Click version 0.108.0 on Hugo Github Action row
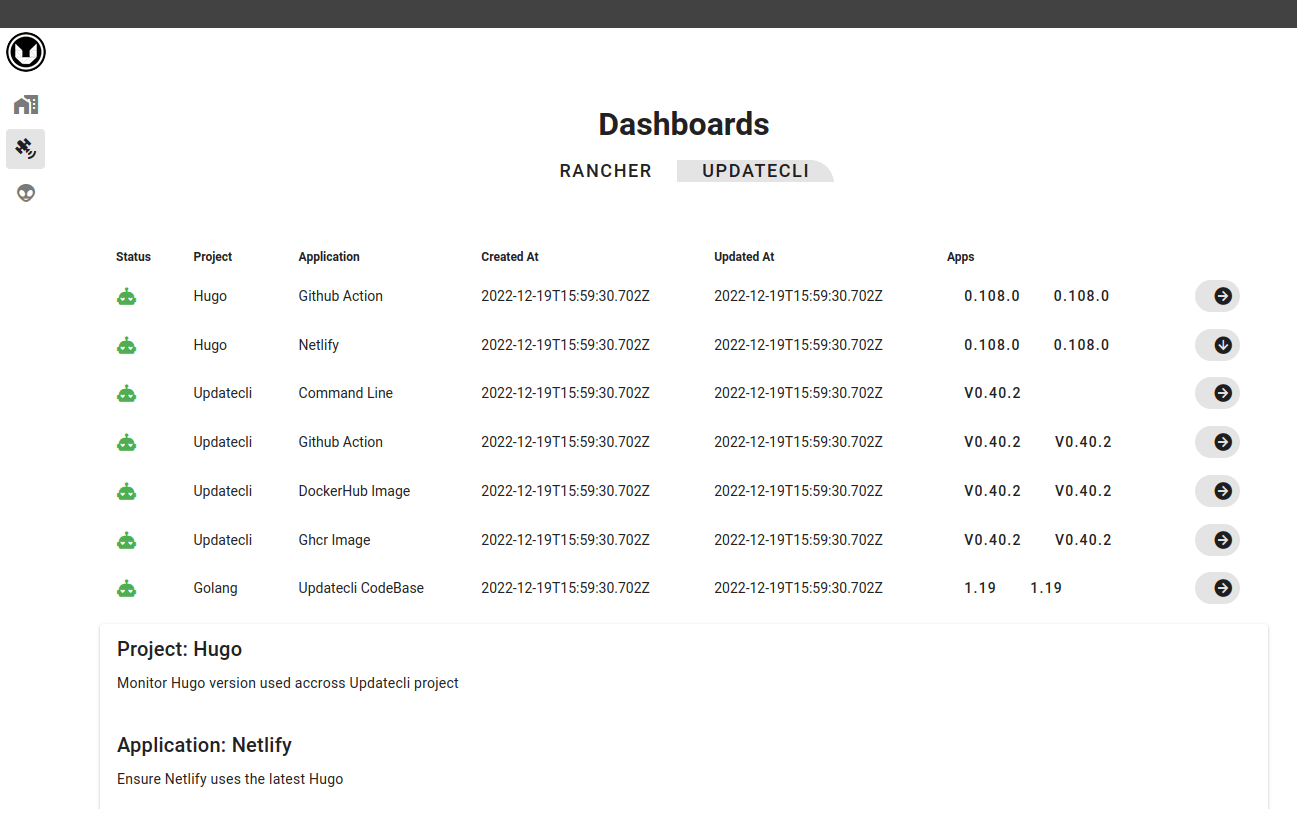This screenshot has height=813, width=1297. pos(991,296)
